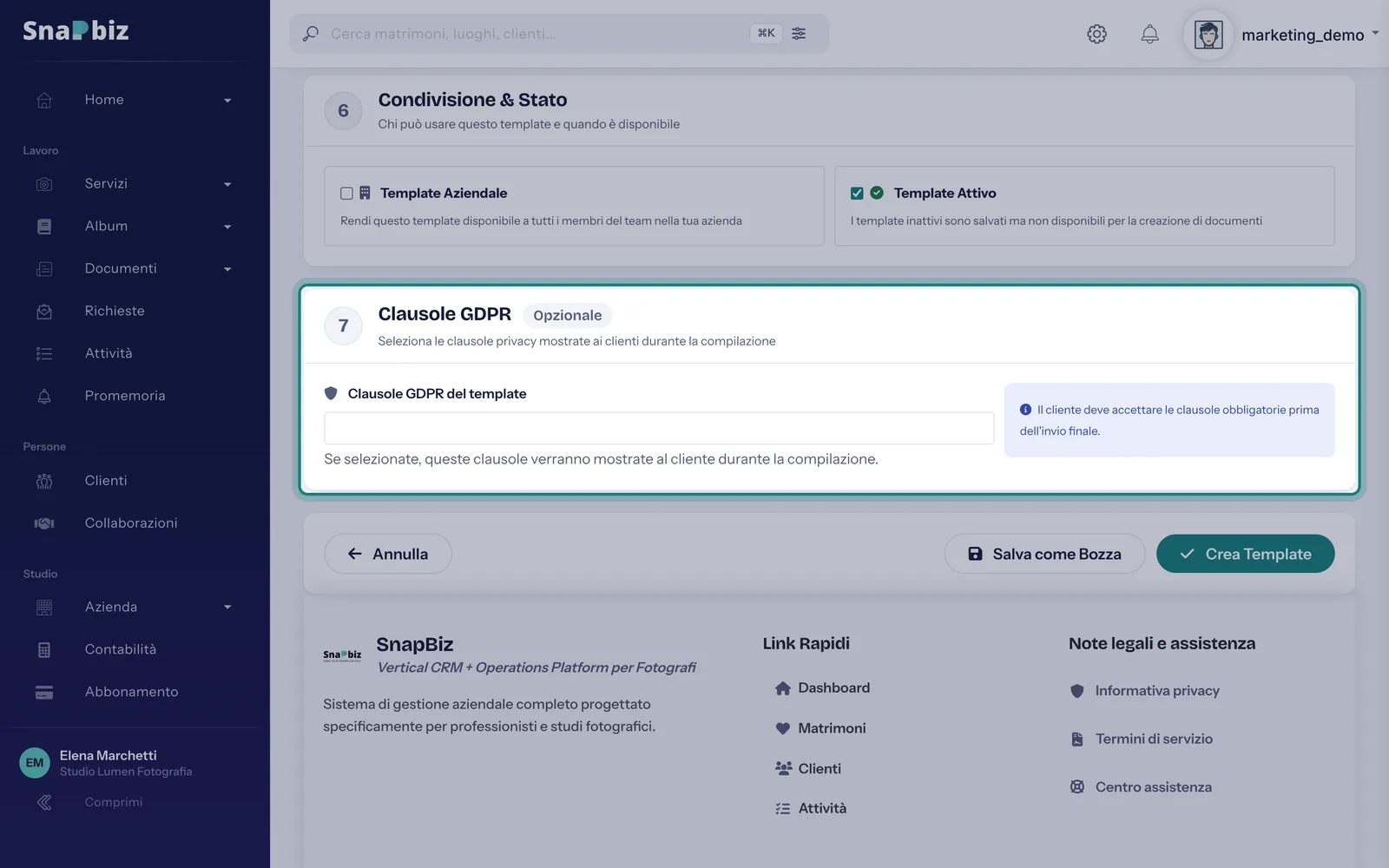This screenshot has height=868, width=1389.
Task: Click the Abbonamento card icon
Action: coord(44,692)
